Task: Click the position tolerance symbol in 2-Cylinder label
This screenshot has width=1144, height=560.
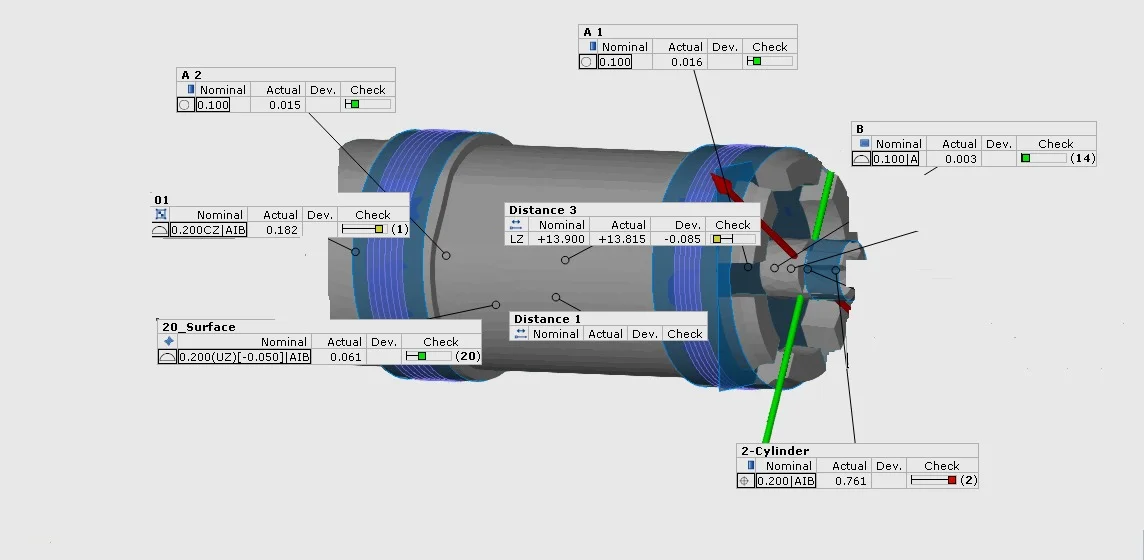Action: (745, 481)
